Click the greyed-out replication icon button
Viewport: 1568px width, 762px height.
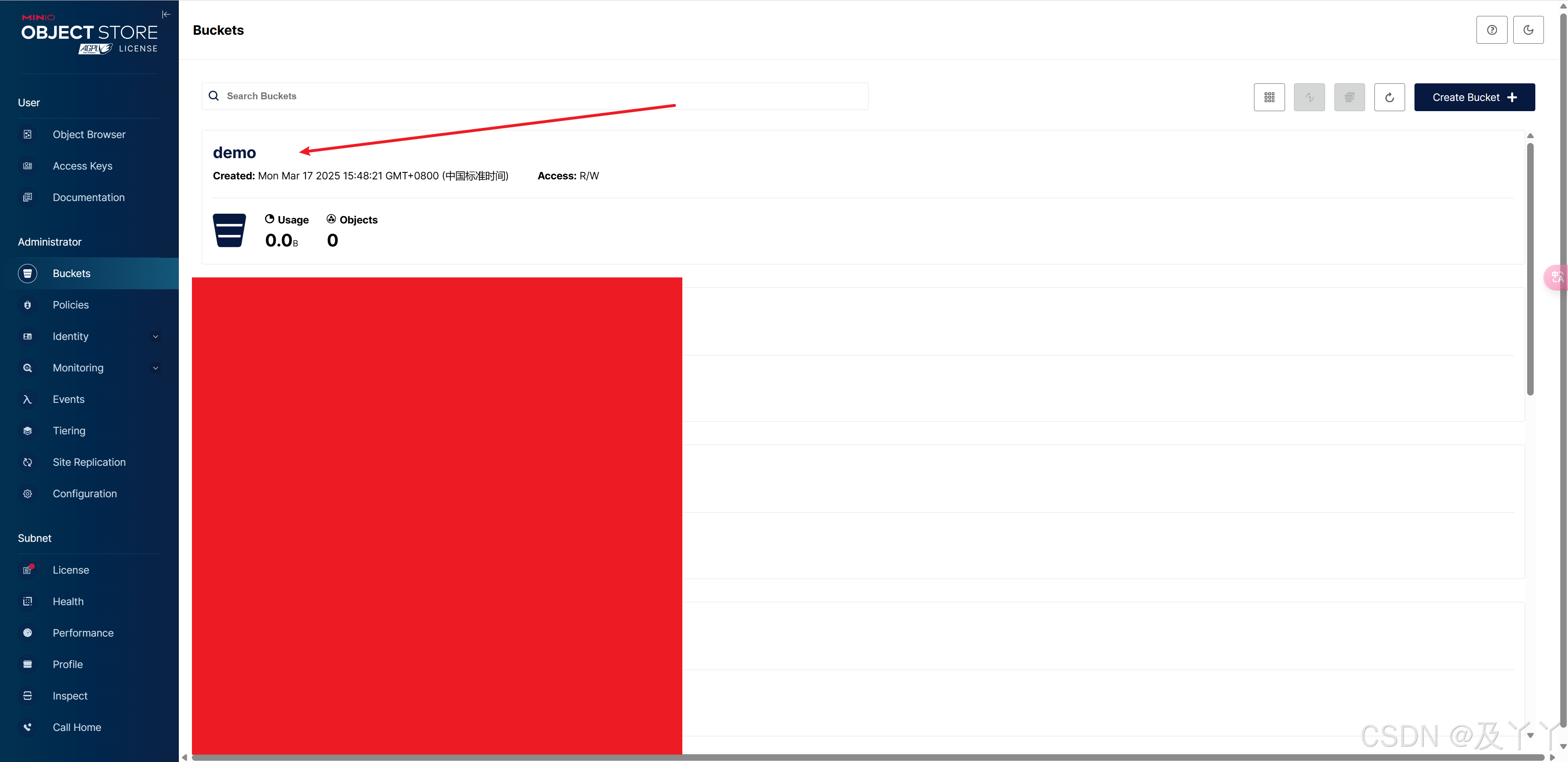point(1350,98)
